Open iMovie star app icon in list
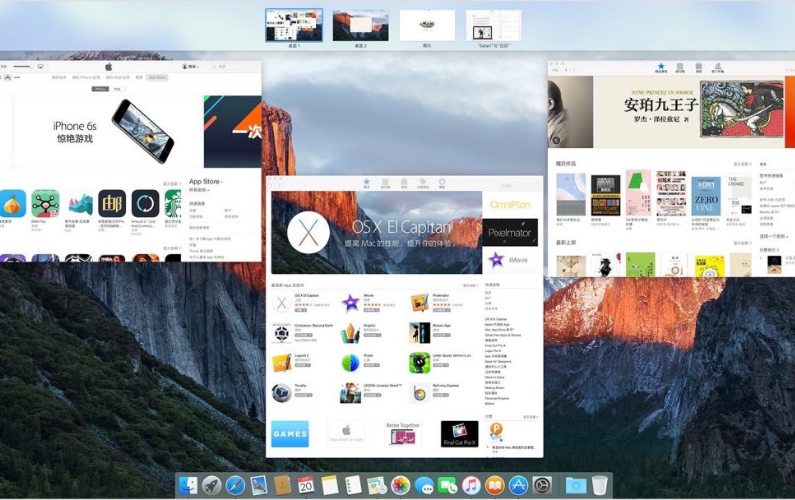Image resolution: width=795 pixels, height=500 pixels. 350,303
